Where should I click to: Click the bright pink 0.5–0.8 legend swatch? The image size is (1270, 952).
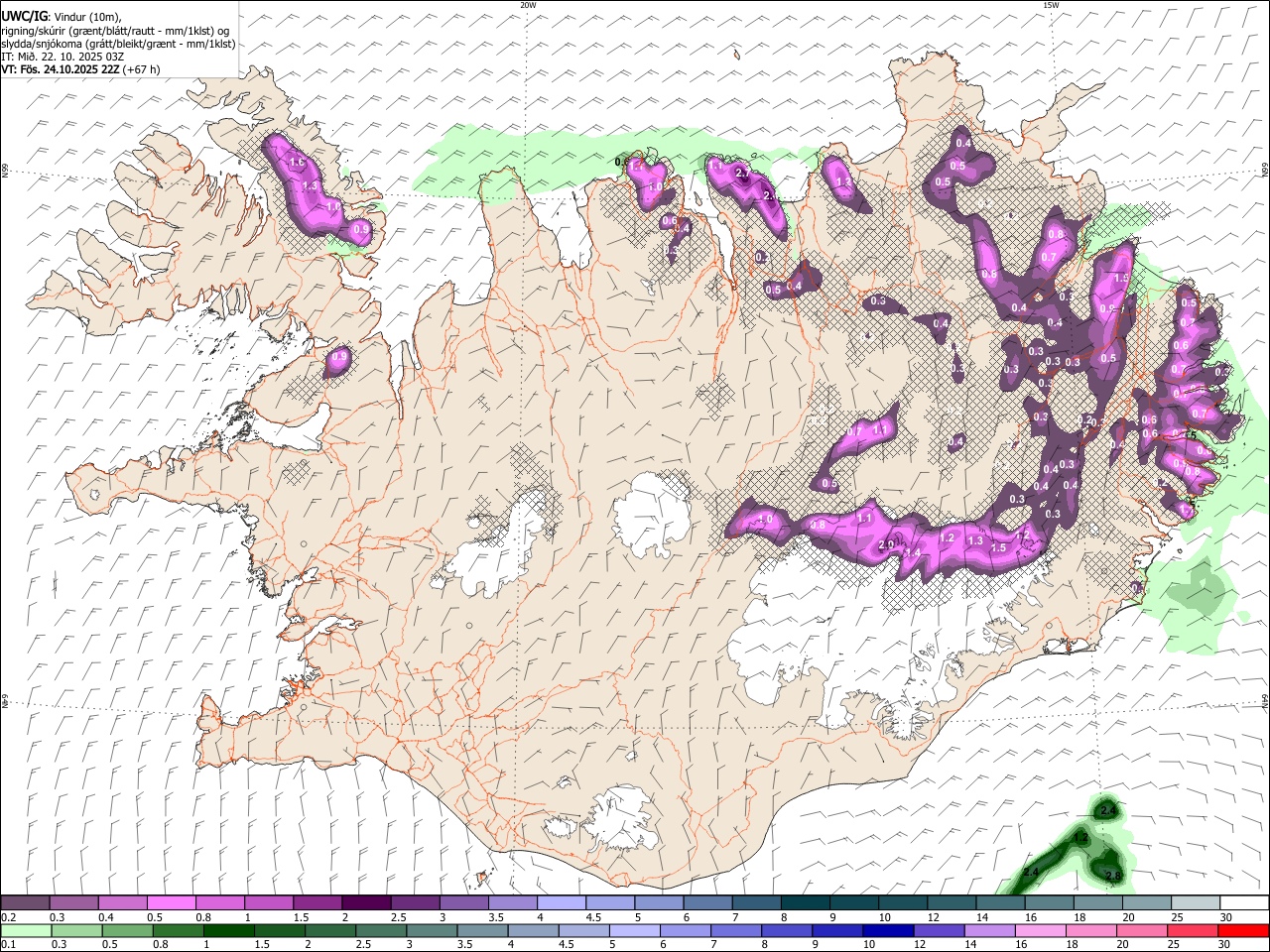click(172, 903)
